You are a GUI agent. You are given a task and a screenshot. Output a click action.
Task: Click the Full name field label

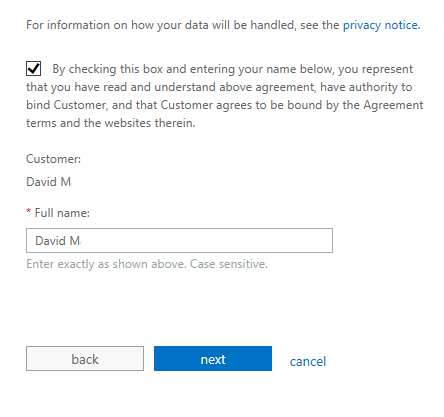(x=62, y=213)
